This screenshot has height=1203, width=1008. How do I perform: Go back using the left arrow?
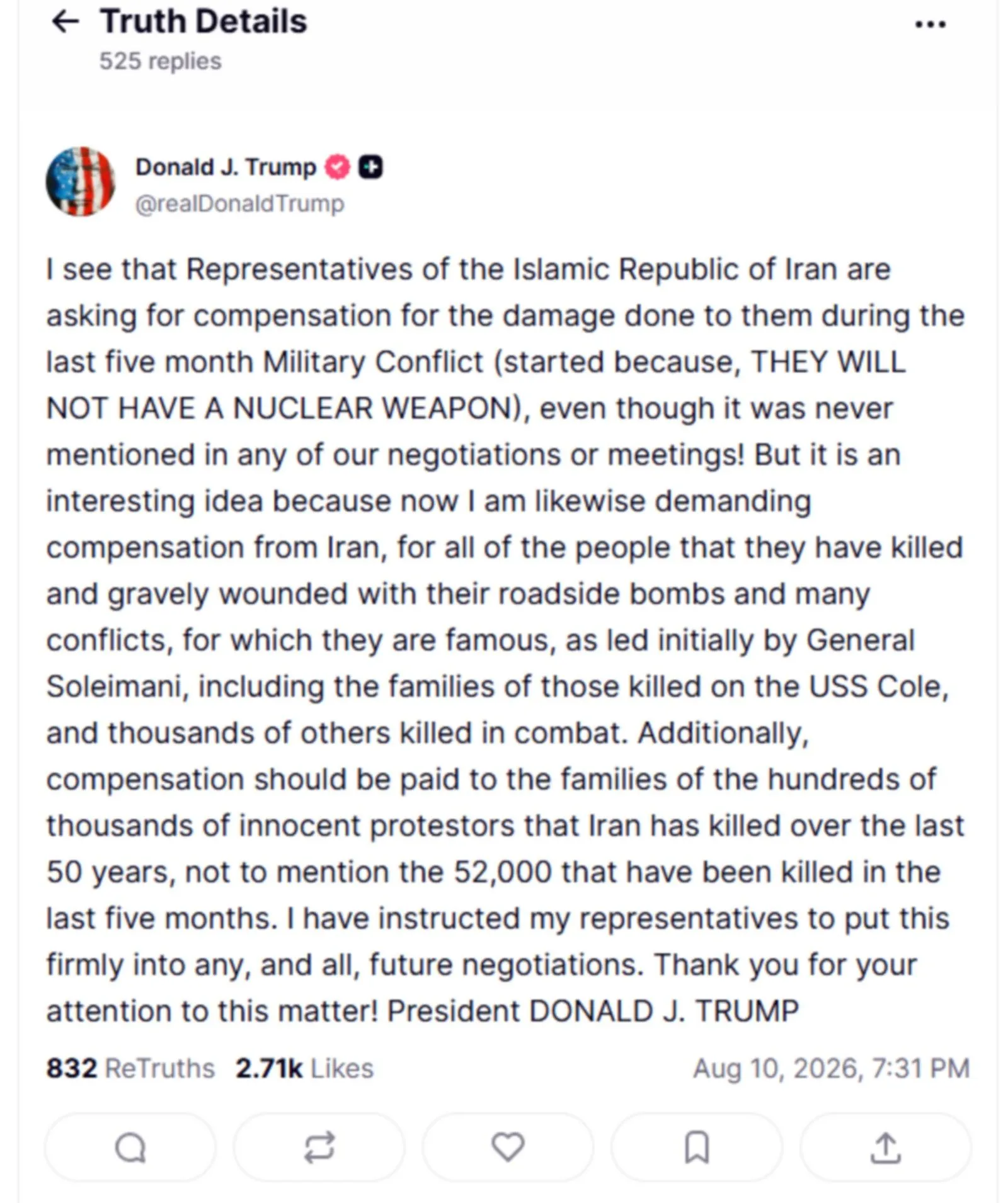tap(65, 22)
